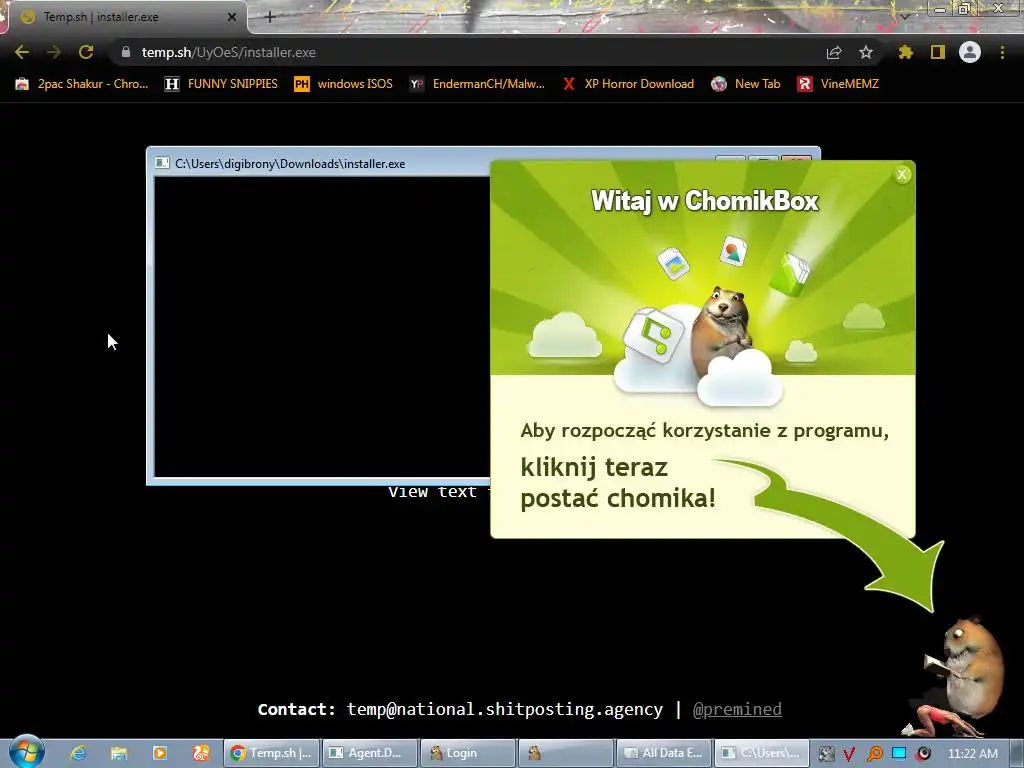Viewport: 1024px width, 768px height.
Task: Open the VineMEMZ bookmark
Action: point(838,84)
